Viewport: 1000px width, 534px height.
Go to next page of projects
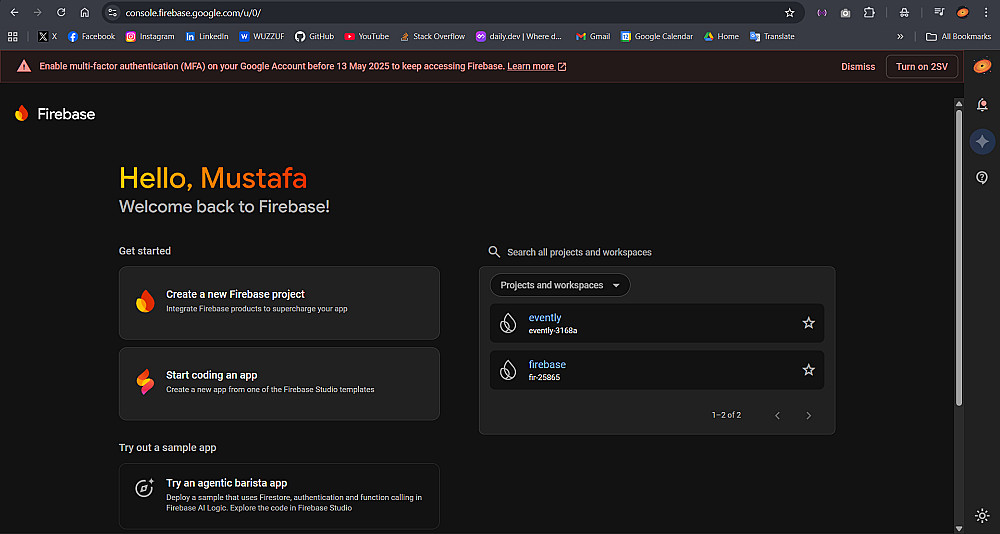click(x=808, y=415)
